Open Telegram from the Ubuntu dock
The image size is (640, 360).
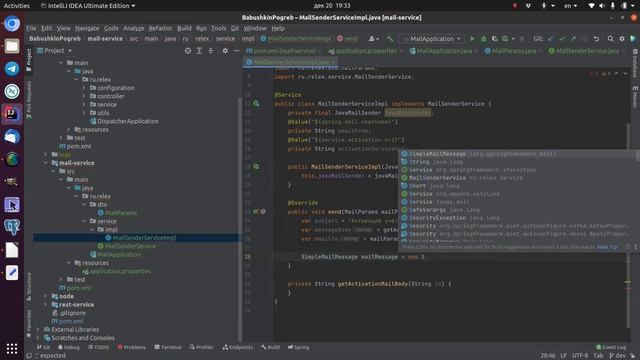[x=12, y=69]
